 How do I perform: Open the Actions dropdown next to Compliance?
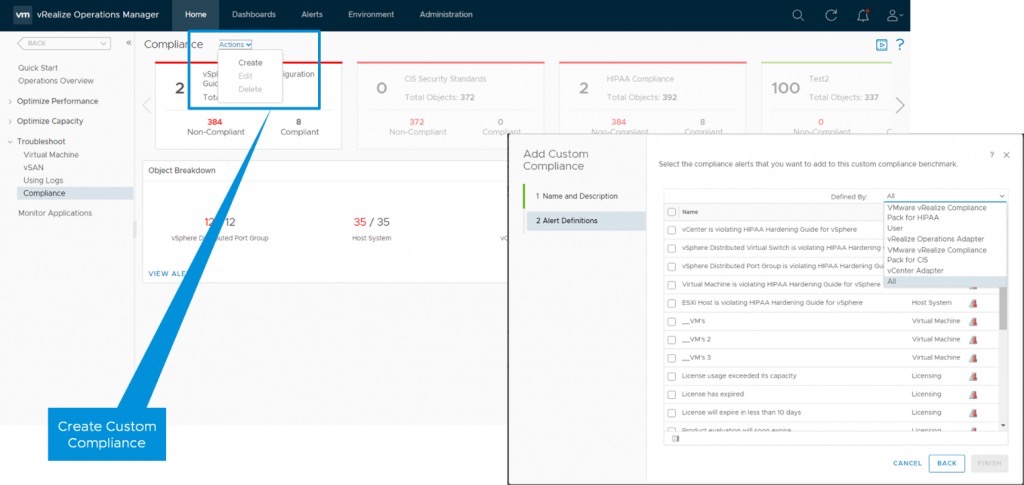pos(235,45)
